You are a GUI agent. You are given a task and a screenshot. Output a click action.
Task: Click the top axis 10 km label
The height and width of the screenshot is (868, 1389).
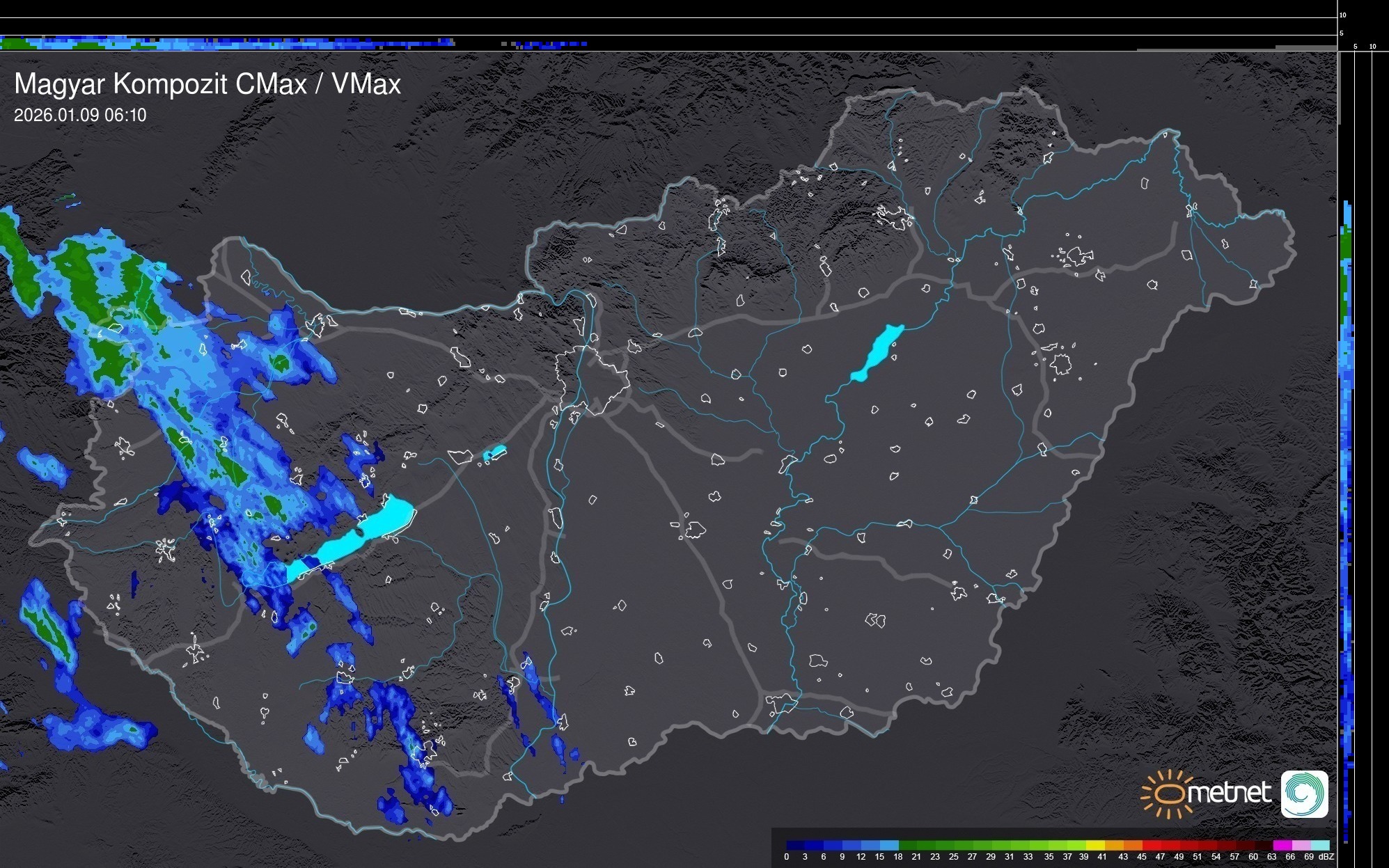click(1342, 15)
